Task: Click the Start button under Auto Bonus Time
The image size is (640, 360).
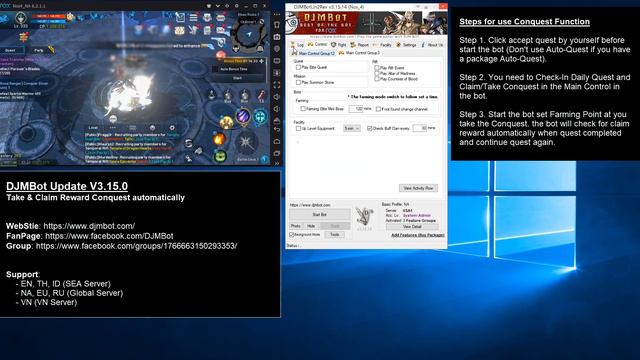Action: pyautogui.click(x=237, y=78)
